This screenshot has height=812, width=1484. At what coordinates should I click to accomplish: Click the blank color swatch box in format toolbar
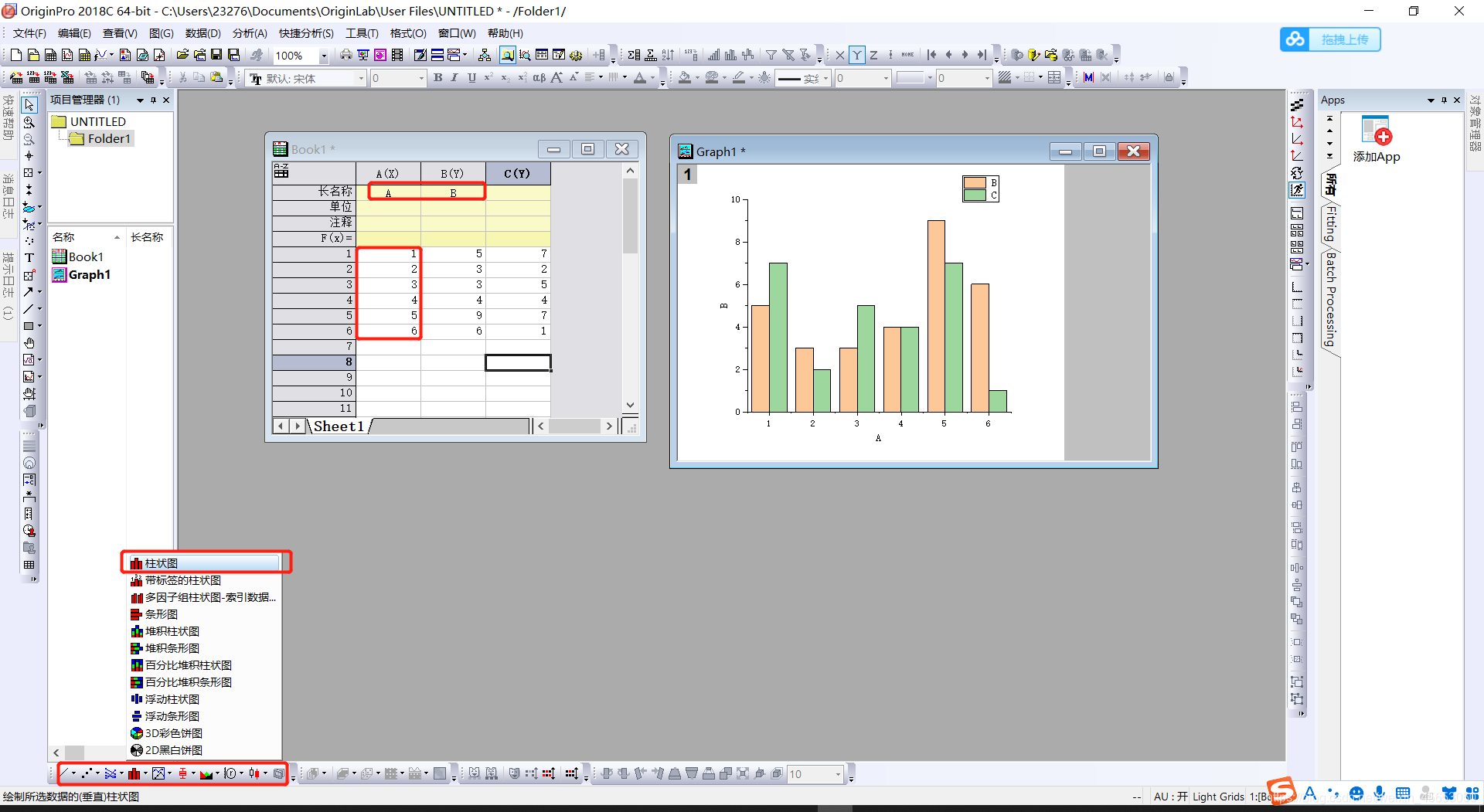click(x=910, y=77)
